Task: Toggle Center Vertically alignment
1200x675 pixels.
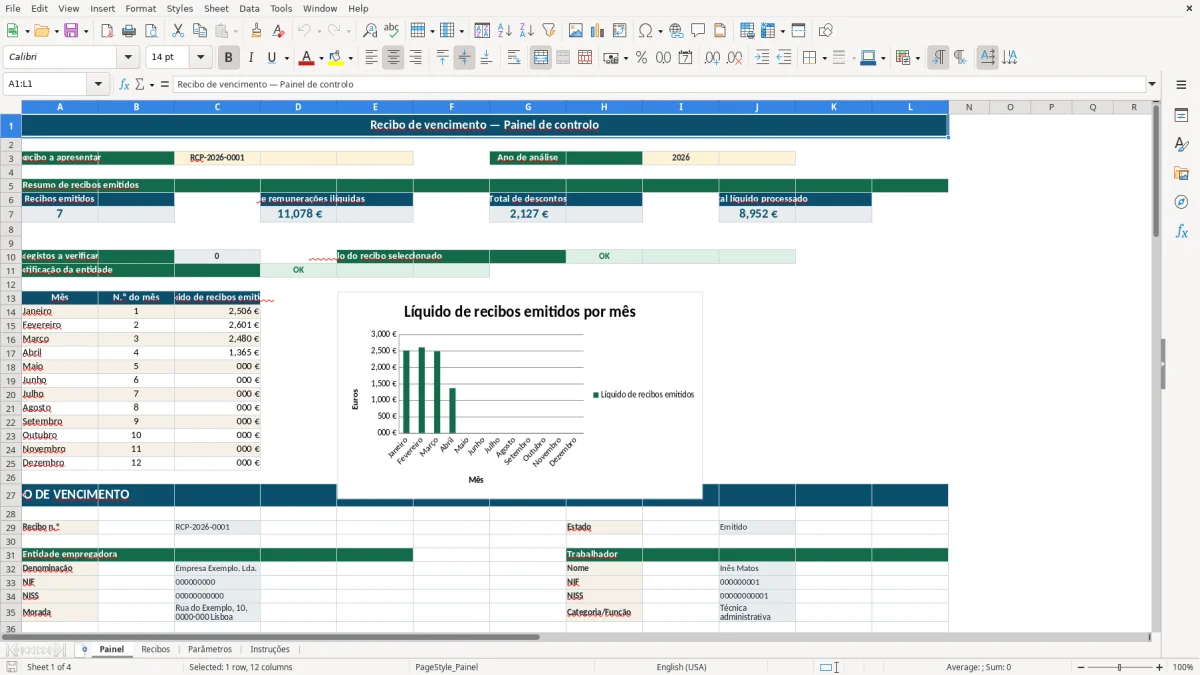Action: click(x=464, y=58)
